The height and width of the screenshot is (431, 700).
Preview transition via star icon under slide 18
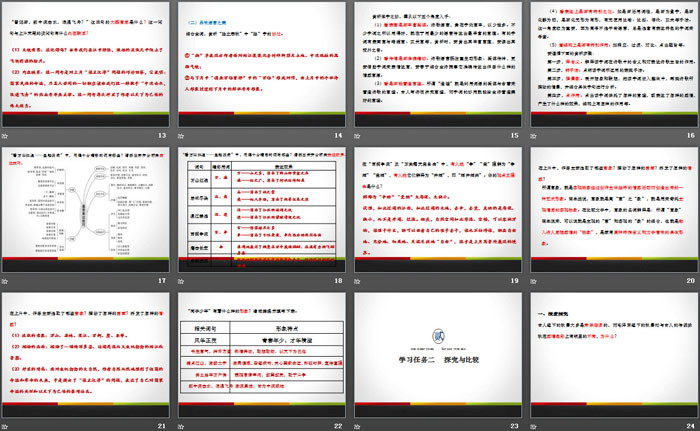point(183,283)
